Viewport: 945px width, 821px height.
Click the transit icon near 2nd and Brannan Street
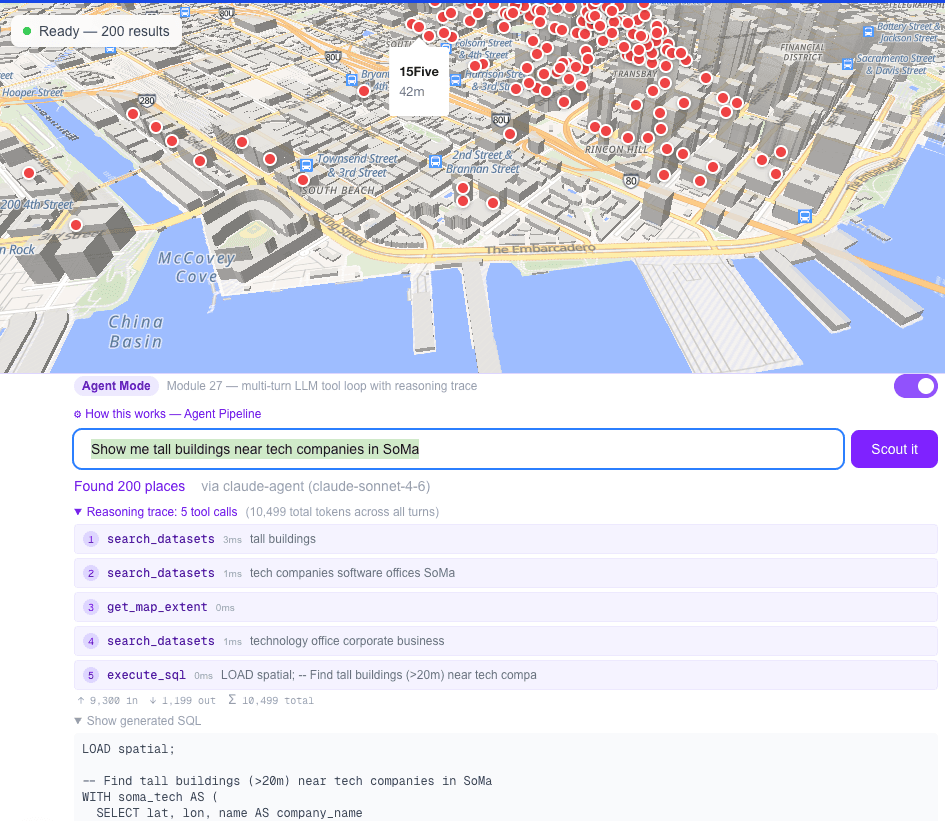(x=435, y=162)
